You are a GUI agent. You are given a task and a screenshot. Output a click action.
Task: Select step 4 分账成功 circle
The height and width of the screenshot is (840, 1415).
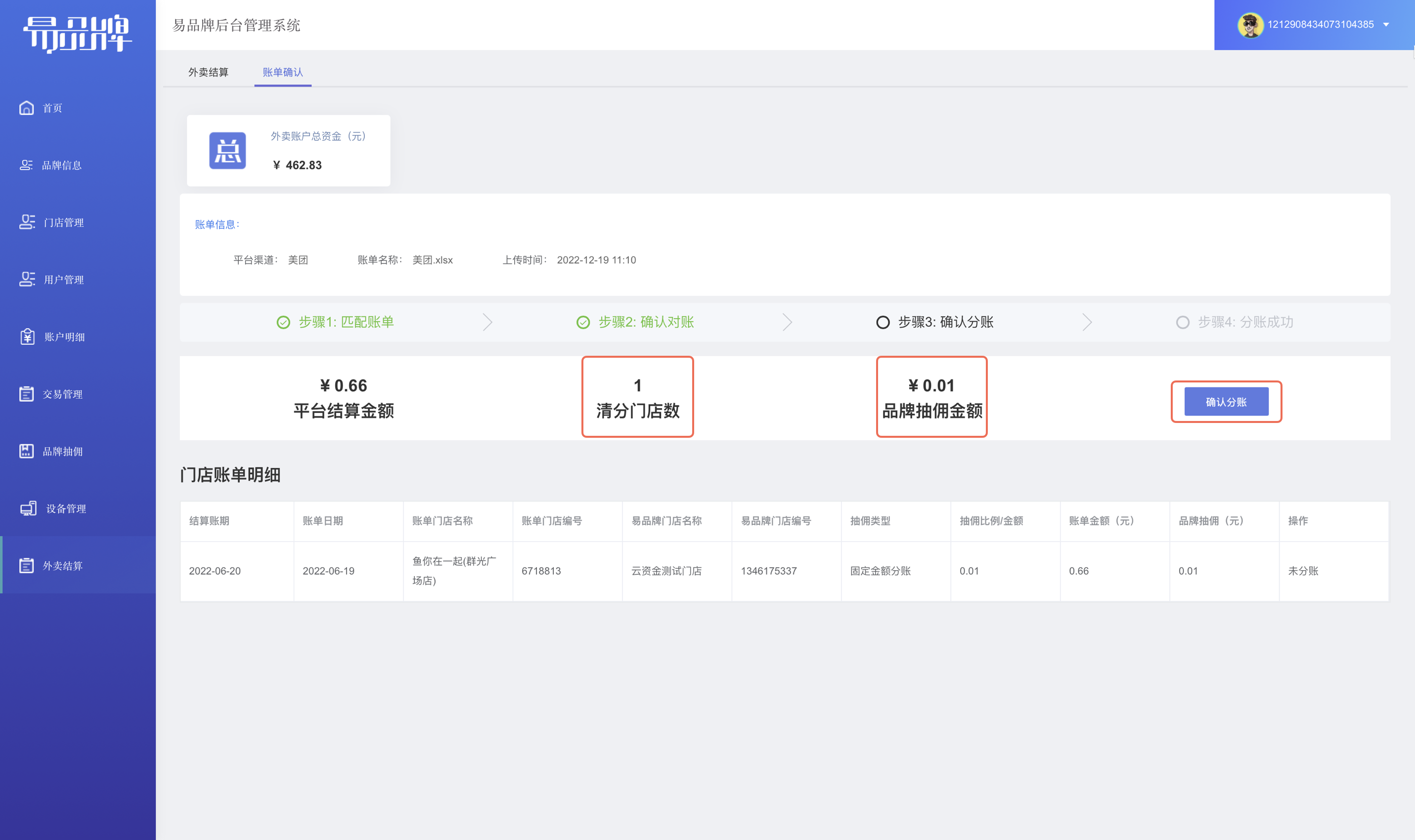click(x=1183, y=323)
